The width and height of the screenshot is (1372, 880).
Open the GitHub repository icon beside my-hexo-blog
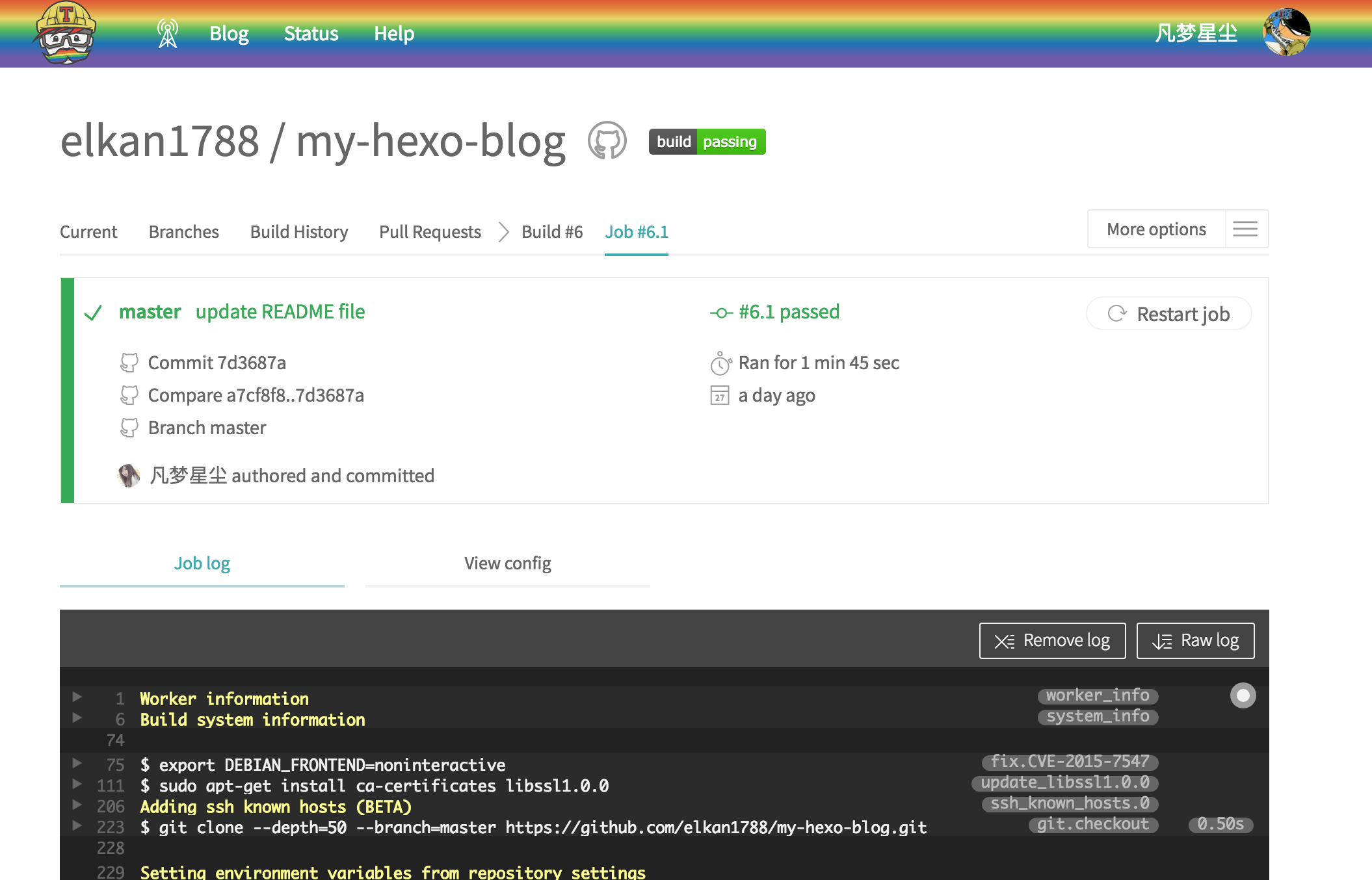[607, 140]
